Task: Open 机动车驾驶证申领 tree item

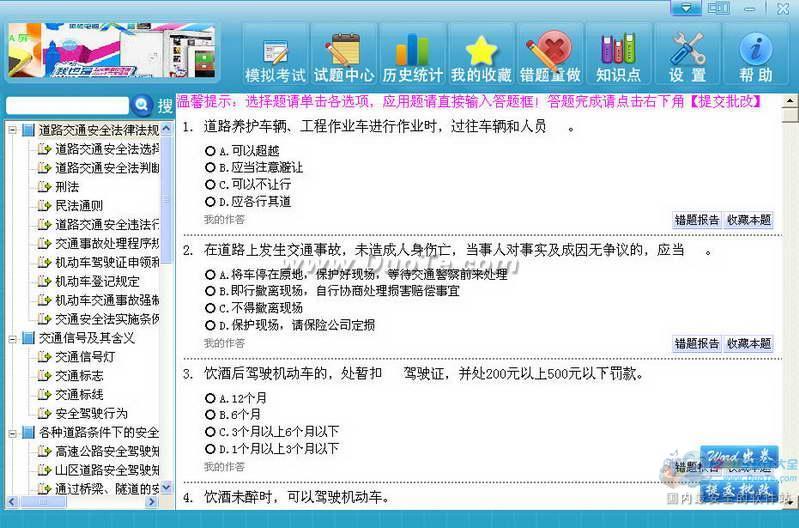Action: [107, 262]
